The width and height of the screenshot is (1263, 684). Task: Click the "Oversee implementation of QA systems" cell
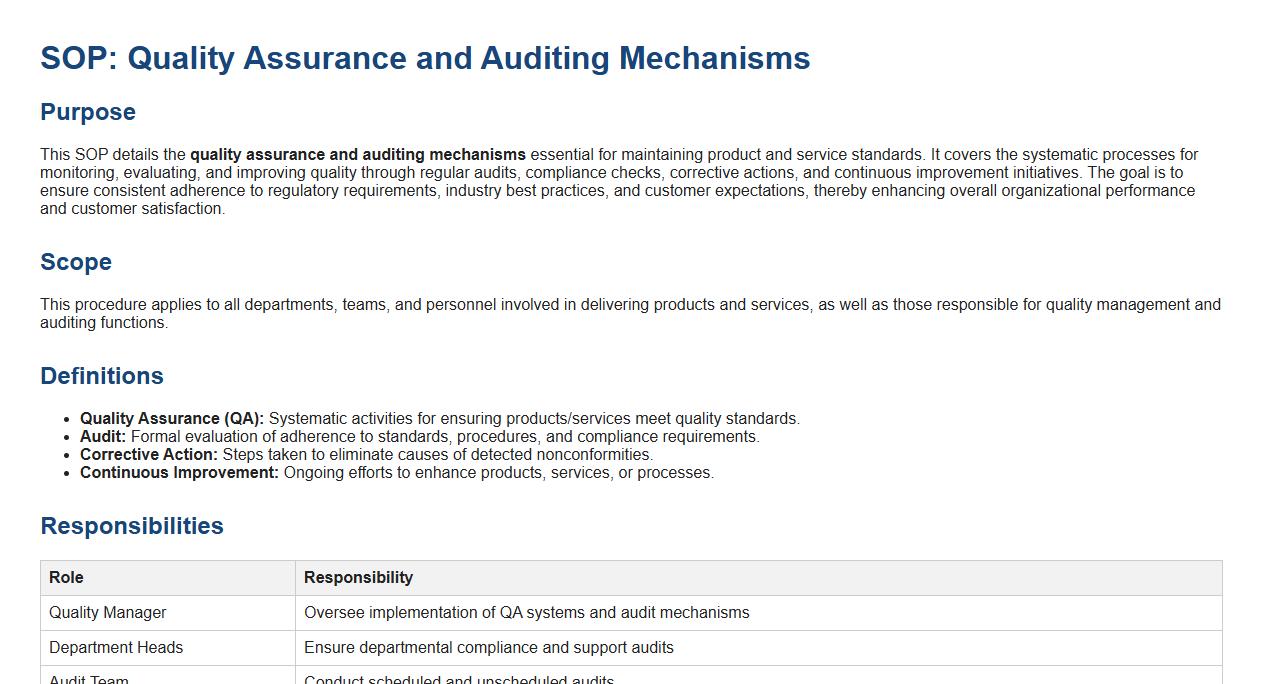526,613
